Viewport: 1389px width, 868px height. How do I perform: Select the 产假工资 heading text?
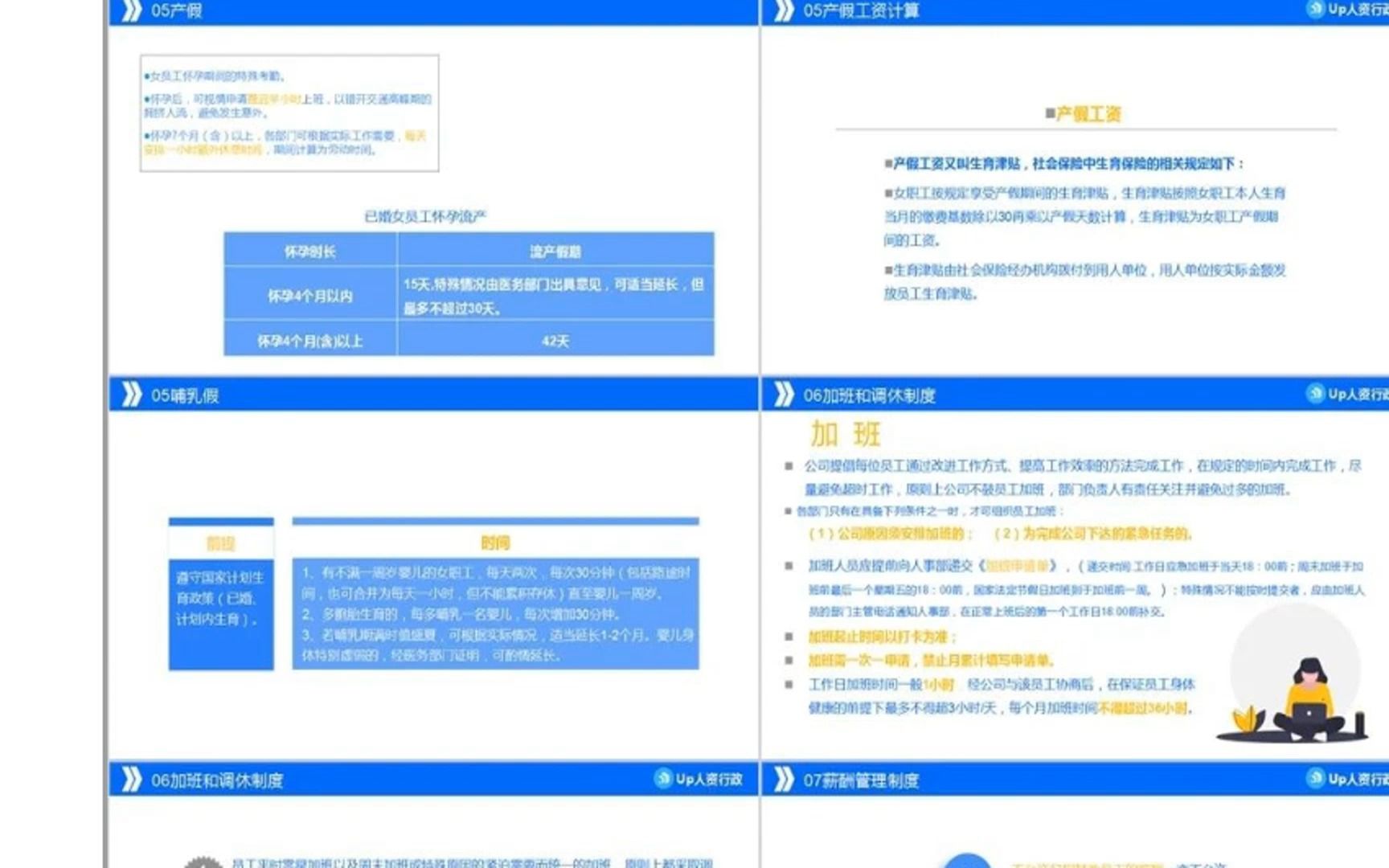tap(1088, 114)
